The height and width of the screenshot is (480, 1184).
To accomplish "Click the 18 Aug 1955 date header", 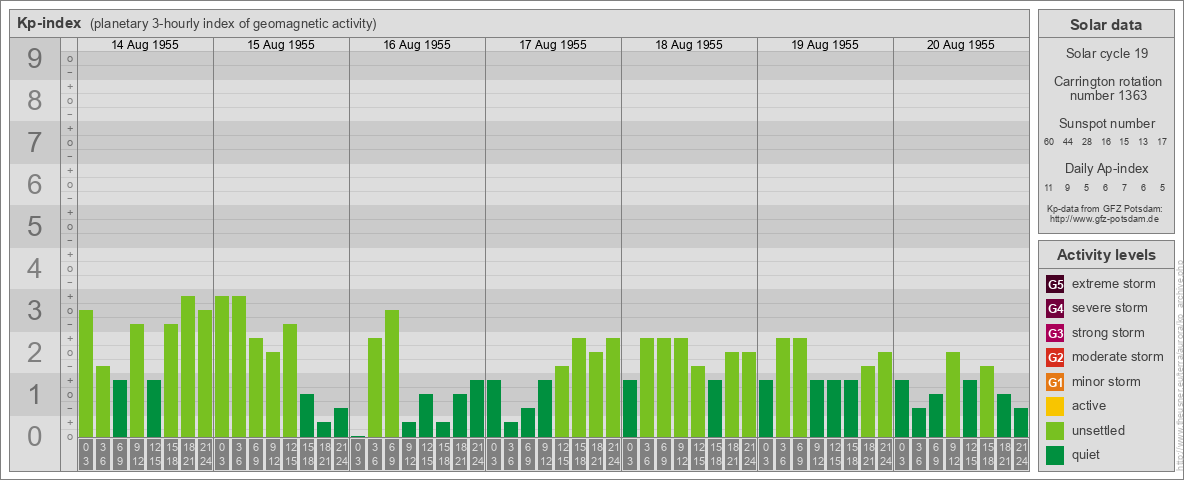I will (689, 45).
